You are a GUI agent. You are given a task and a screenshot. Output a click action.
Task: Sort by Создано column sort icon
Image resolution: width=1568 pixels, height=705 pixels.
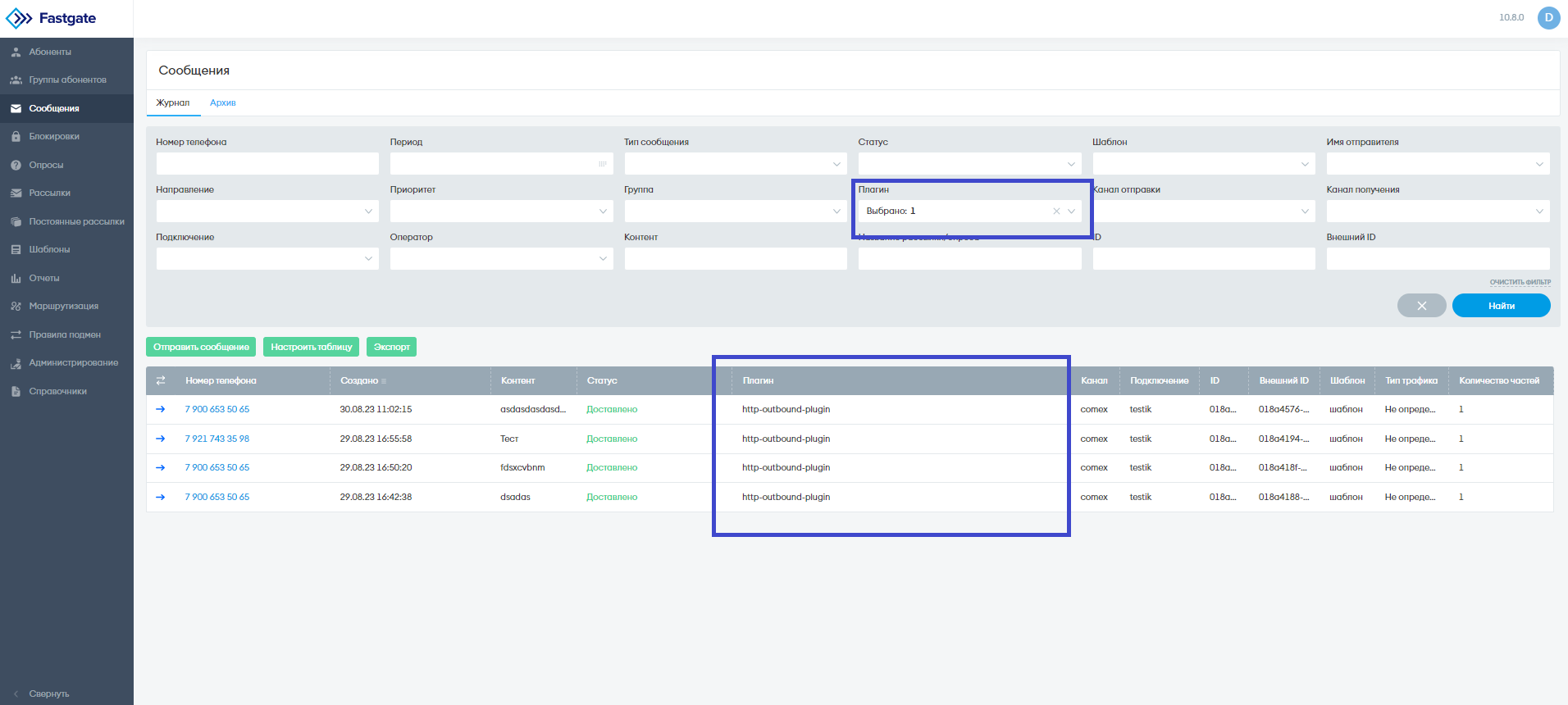(x=384, y=381)
